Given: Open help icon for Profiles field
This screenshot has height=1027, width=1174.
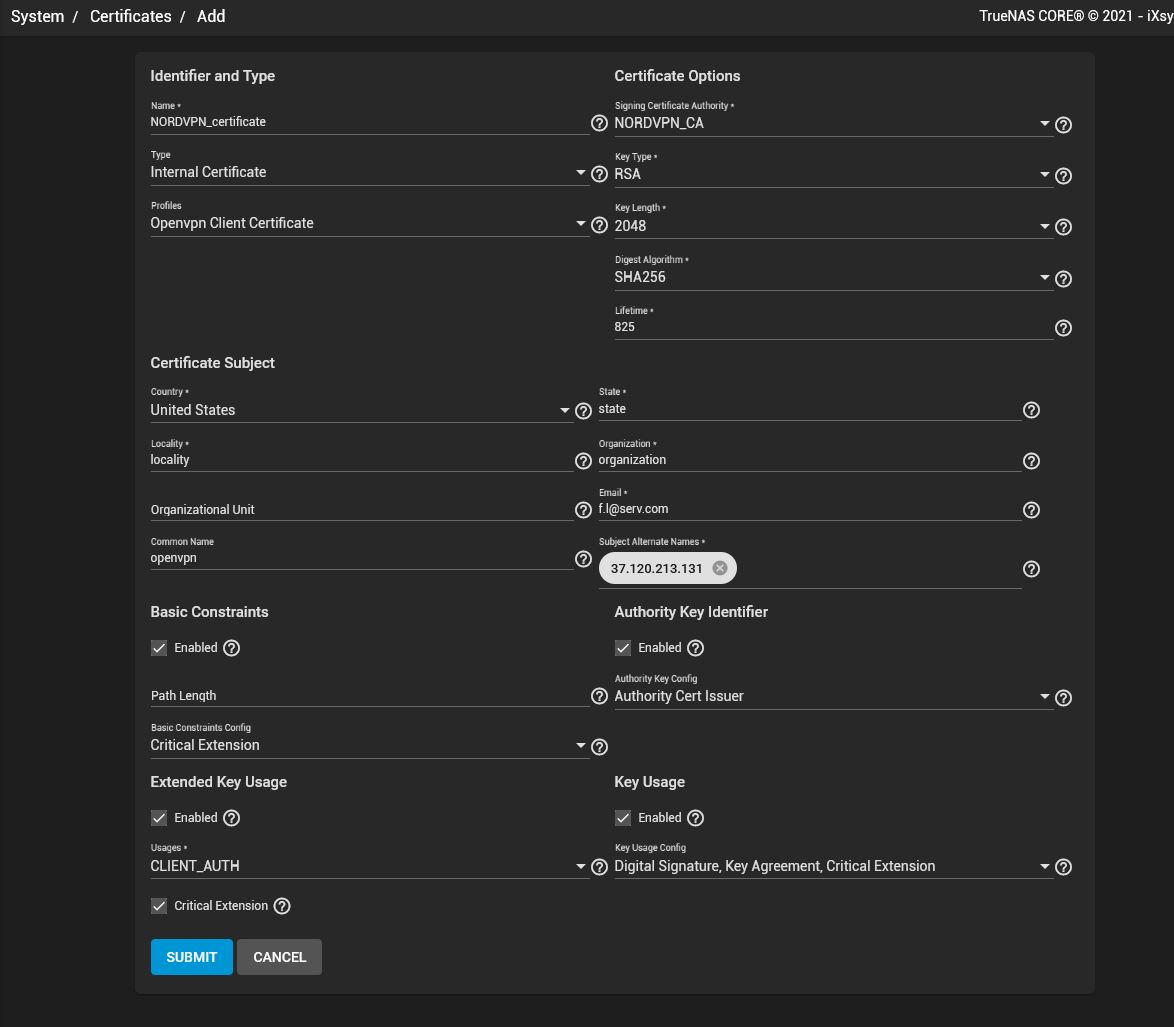Looking at the screenshot, I should tap(599, 225).
